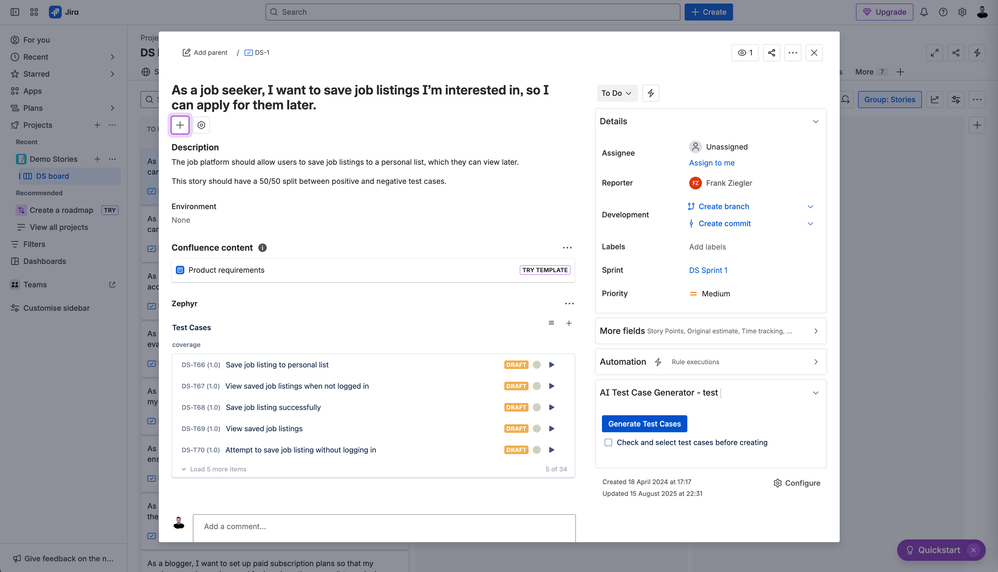The height and width of the screenshot is (572, 998).
Task: Click the Configure gear link
Action: pos(796,484)
